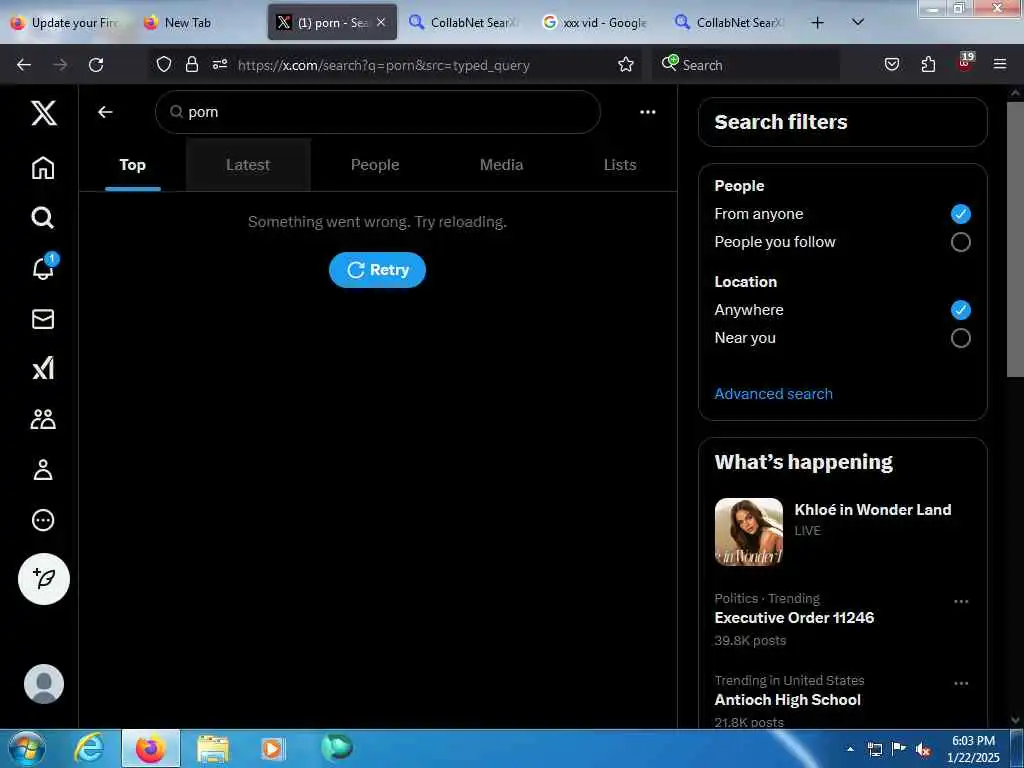
Task: Switch to Lists search tab
Action: coord(620,165)
